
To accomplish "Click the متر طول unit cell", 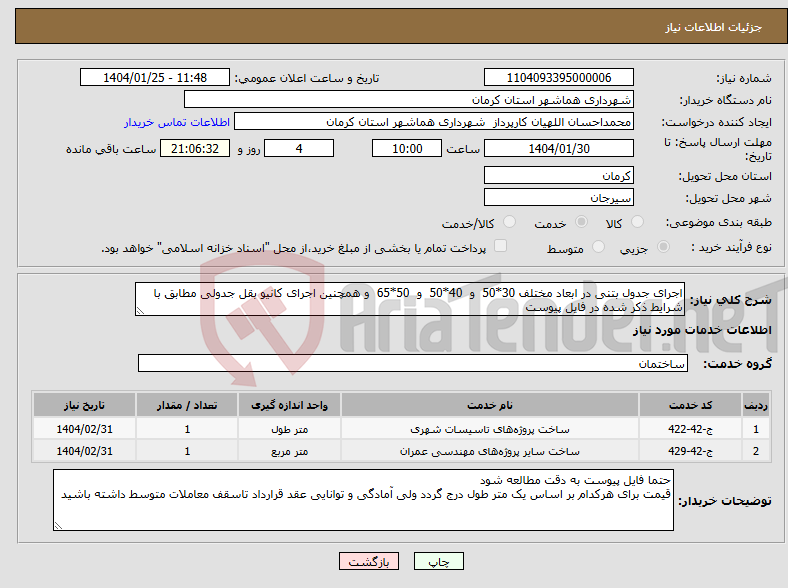I will pyautogui.click(x=289, y=429).
